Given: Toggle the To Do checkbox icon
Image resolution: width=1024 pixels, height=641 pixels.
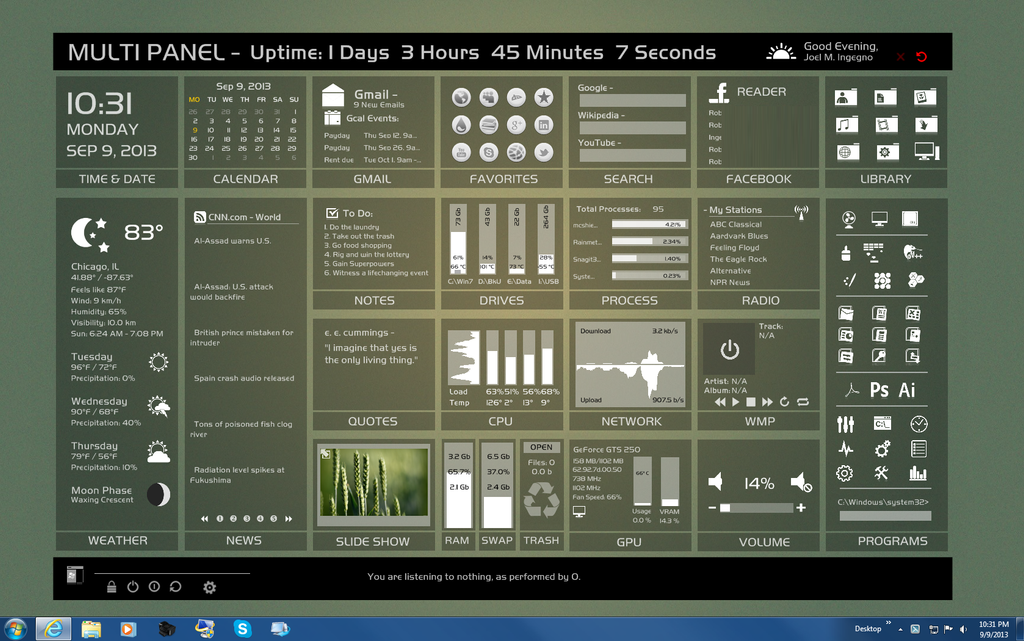Looking at the screenshot, I should [x=332, y=213].
